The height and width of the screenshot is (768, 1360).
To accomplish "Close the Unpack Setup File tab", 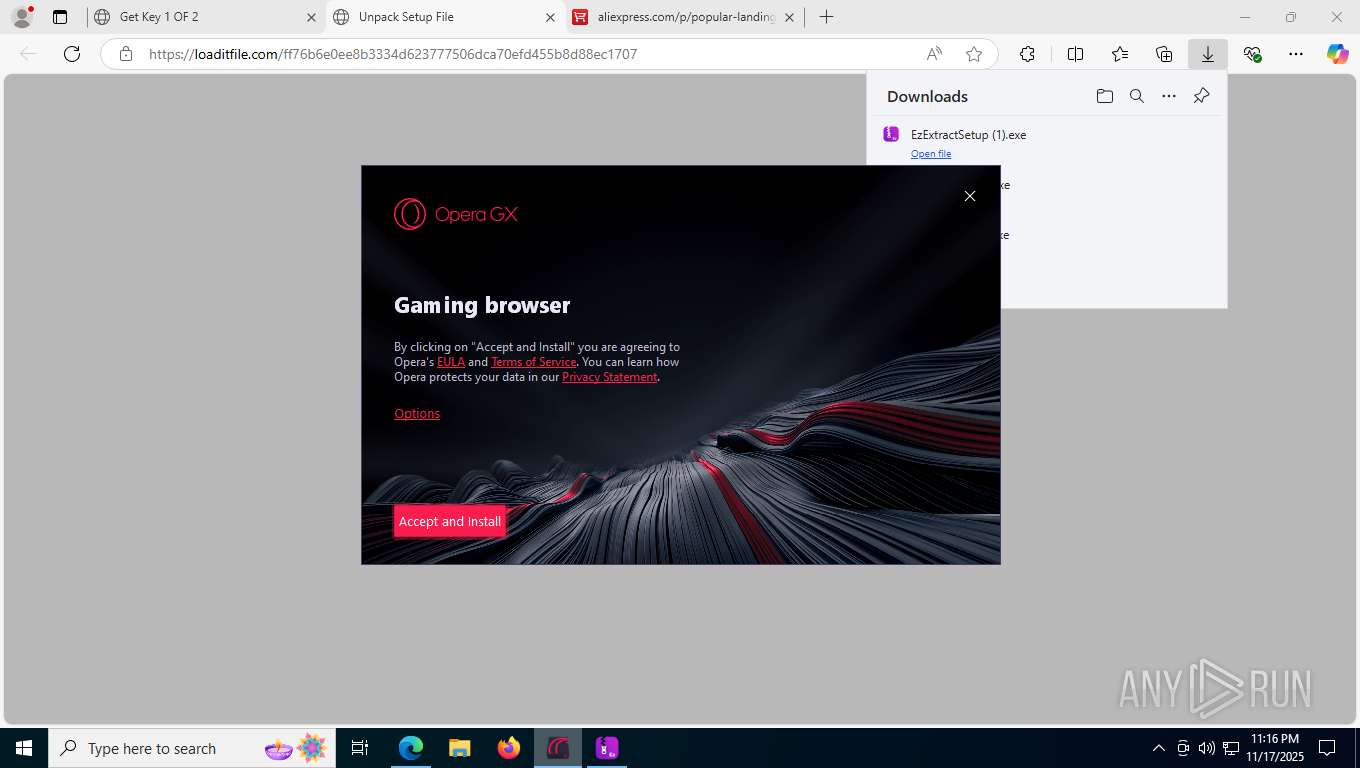I will [x=550, y=17].
